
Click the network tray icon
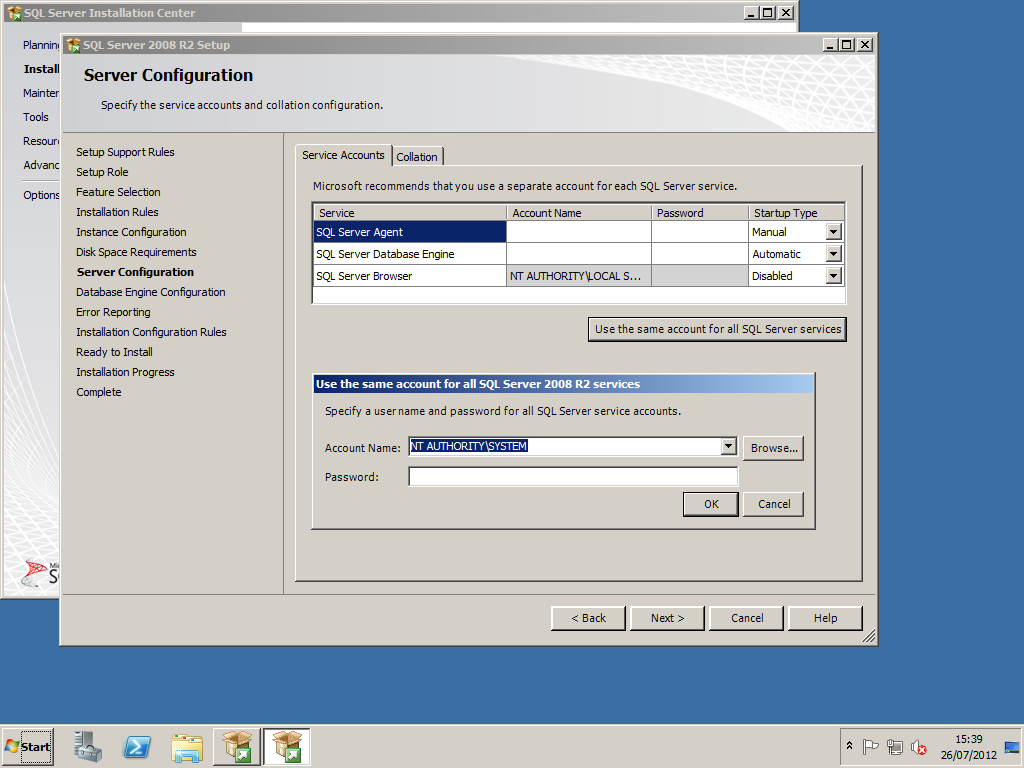[895, 746]
